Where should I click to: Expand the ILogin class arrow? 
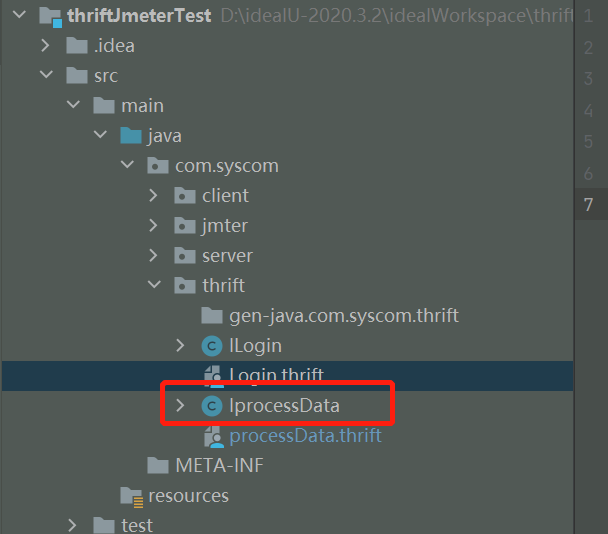click(x=180, y=345)
